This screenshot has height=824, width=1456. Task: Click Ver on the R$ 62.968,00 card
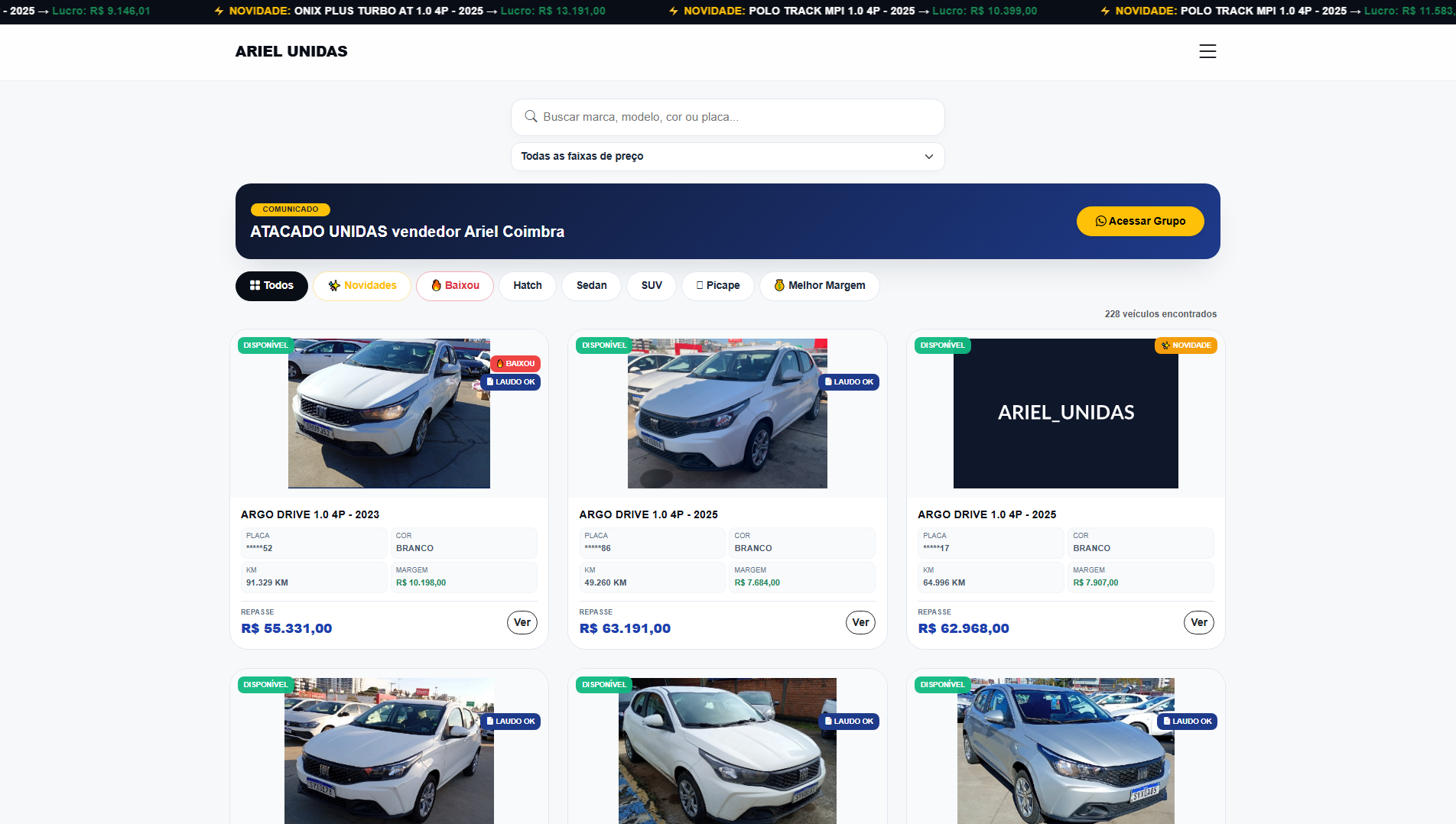point(1199,622)
